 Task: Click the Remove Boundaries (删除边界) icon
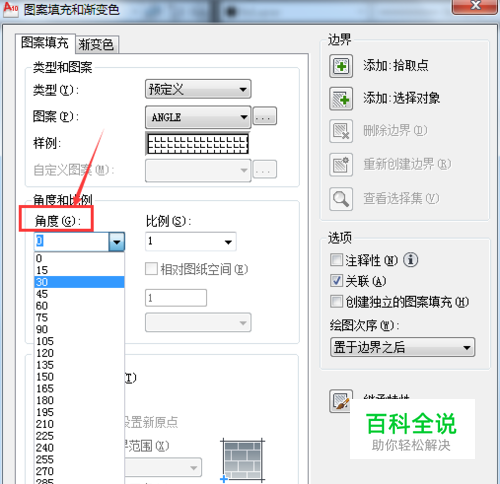click(341, 131)
